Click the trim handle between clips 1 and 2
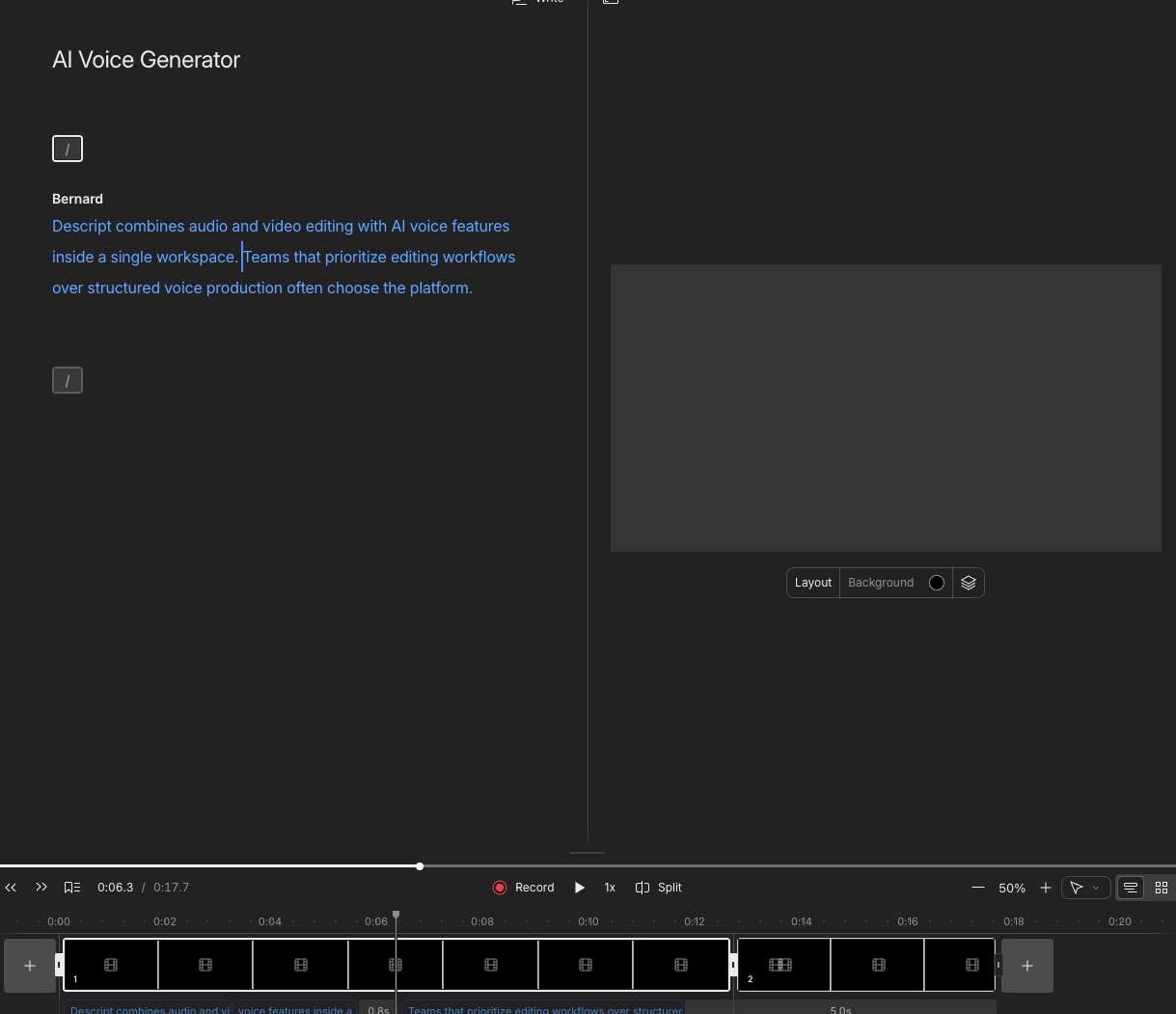The height and width of the screenshot is (1014, 1176). point(733,965)
